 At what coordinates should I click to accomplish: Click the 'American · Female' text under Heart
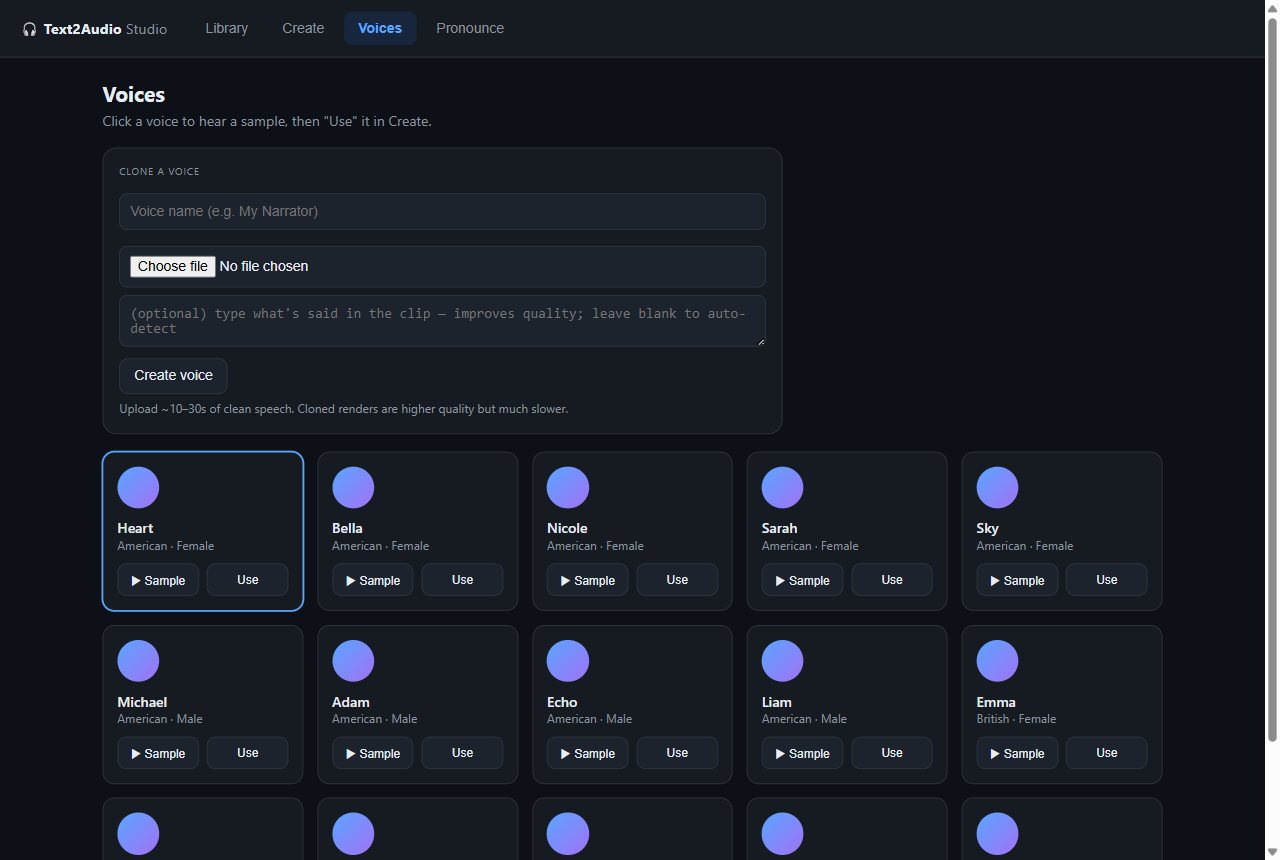pyautogui.click(x=166, y=546)
